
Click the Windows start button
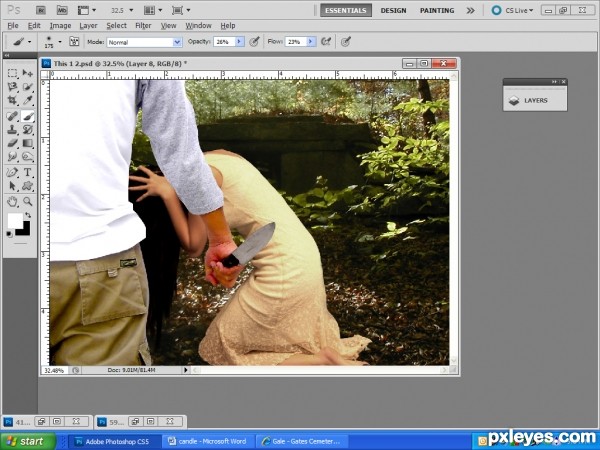click(x=28, y=441)
